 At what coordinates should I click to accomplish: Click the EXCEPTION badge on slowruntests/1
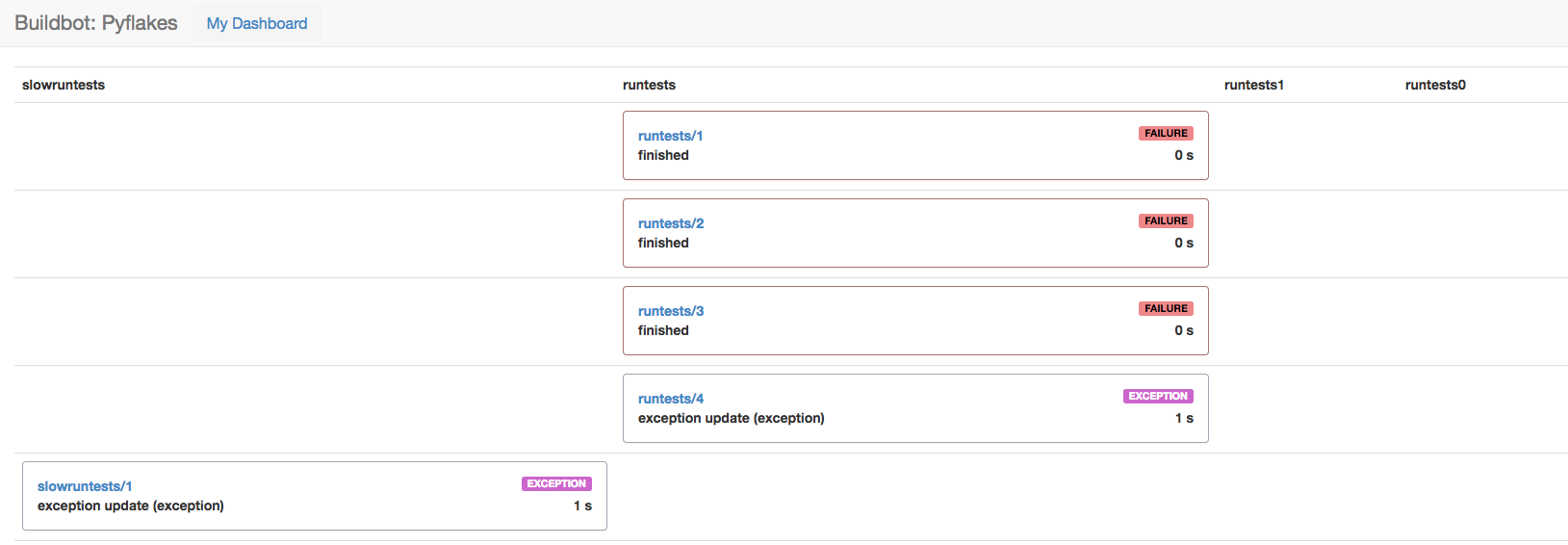pyautogui.click(x=556, y=484)
